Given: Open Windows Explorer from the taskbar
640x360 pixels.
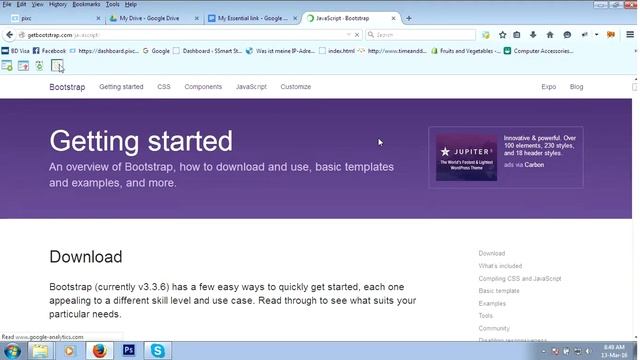Looking at the screenshot, I should pyautogui.click(x=40, y=351).
